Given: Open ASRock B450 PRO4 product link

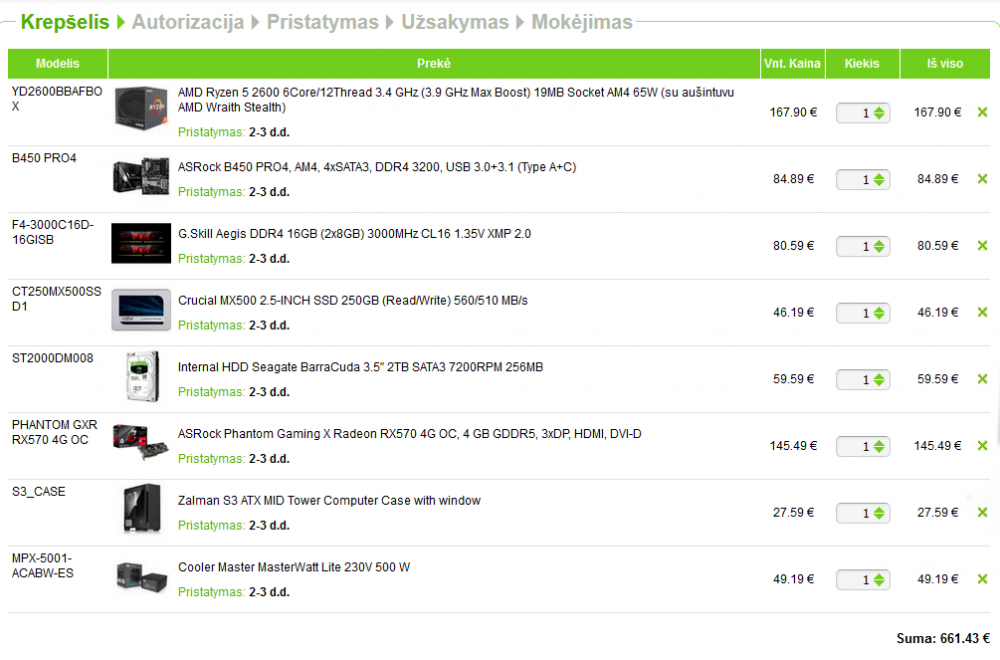Looking at the screenshot, I should click(x=377, y=167).
